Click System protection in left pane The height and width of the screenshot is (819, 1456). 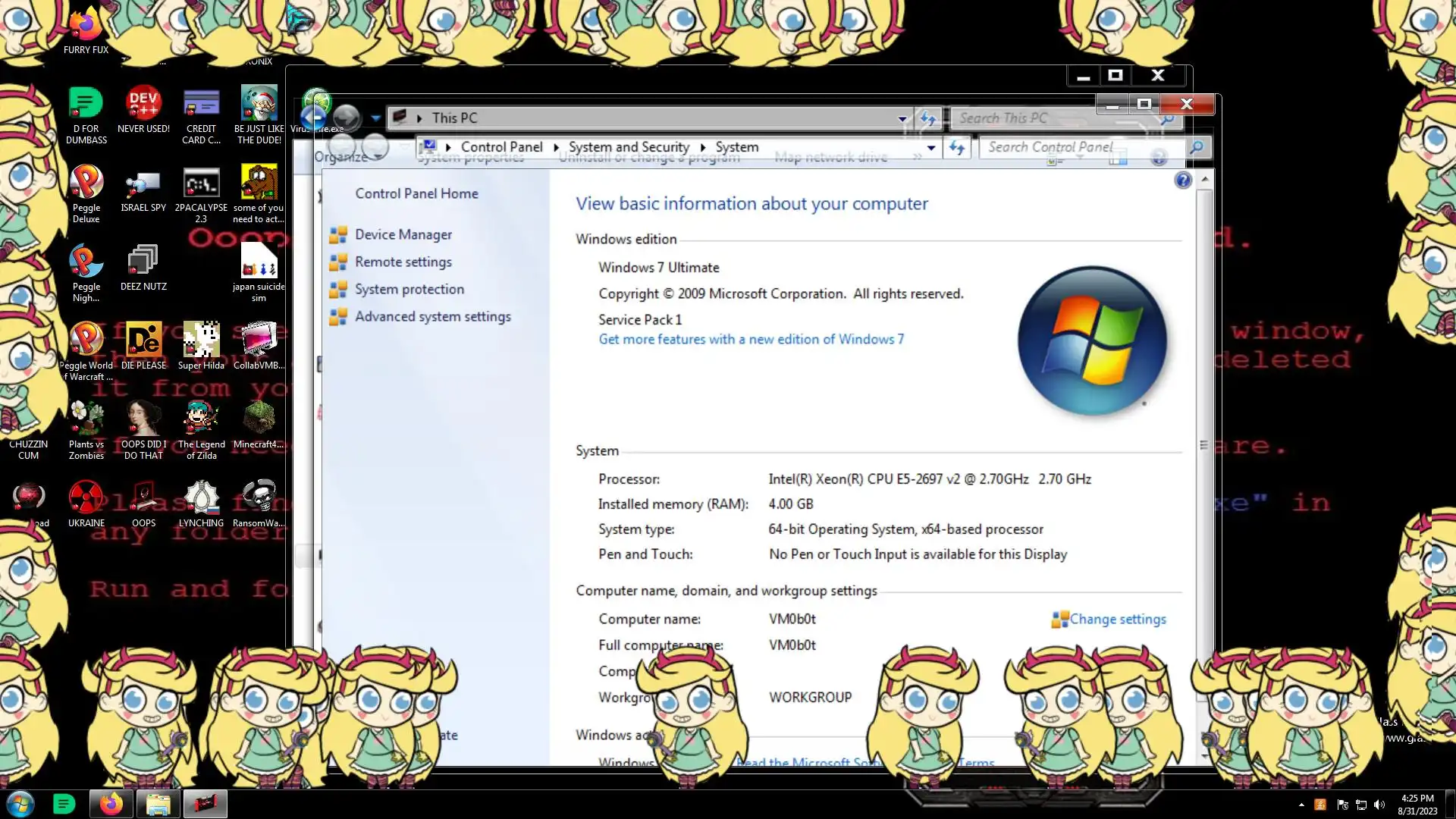[x=409, y=290]
